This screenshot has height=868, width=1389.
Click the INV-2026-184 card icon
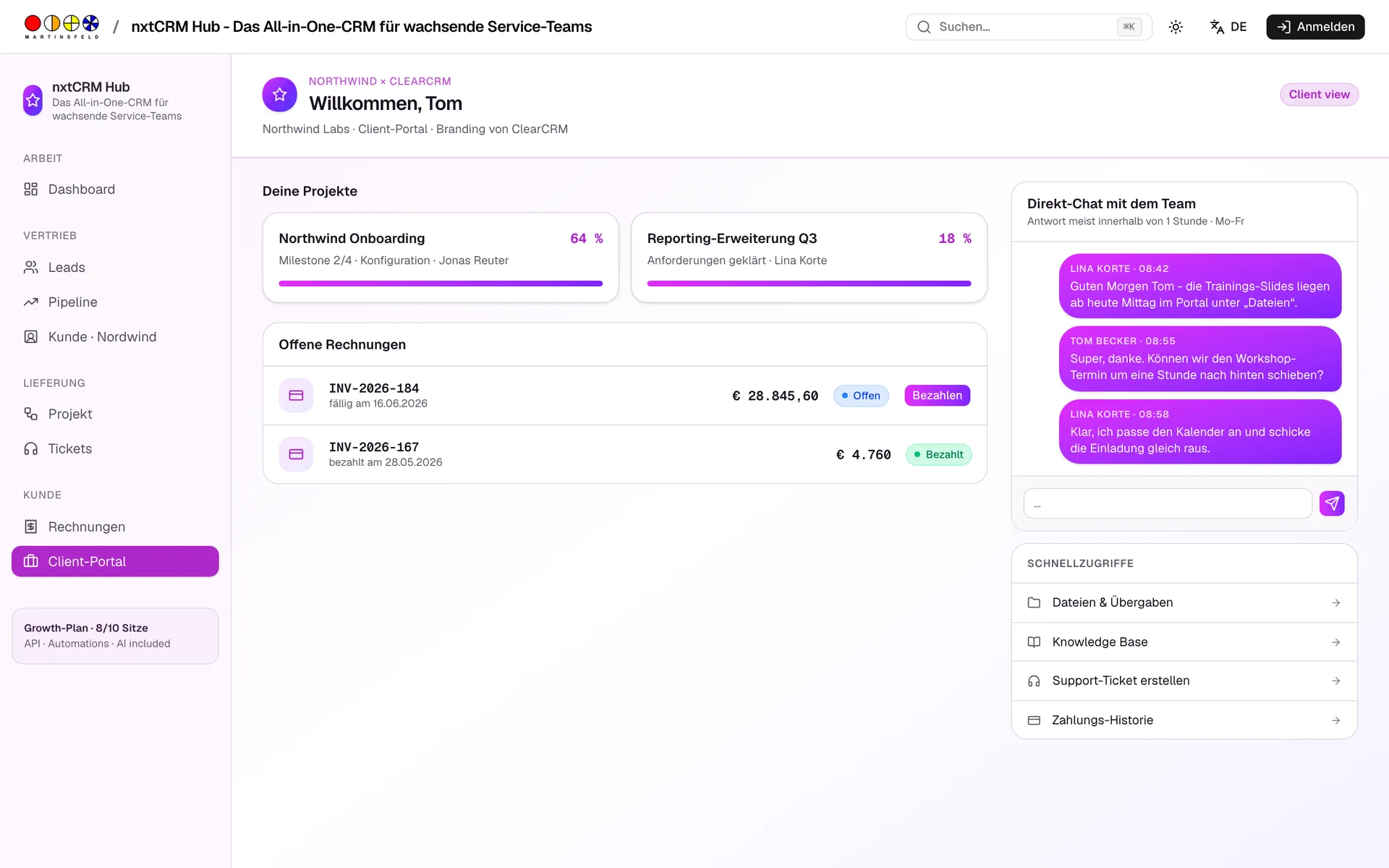296,396
